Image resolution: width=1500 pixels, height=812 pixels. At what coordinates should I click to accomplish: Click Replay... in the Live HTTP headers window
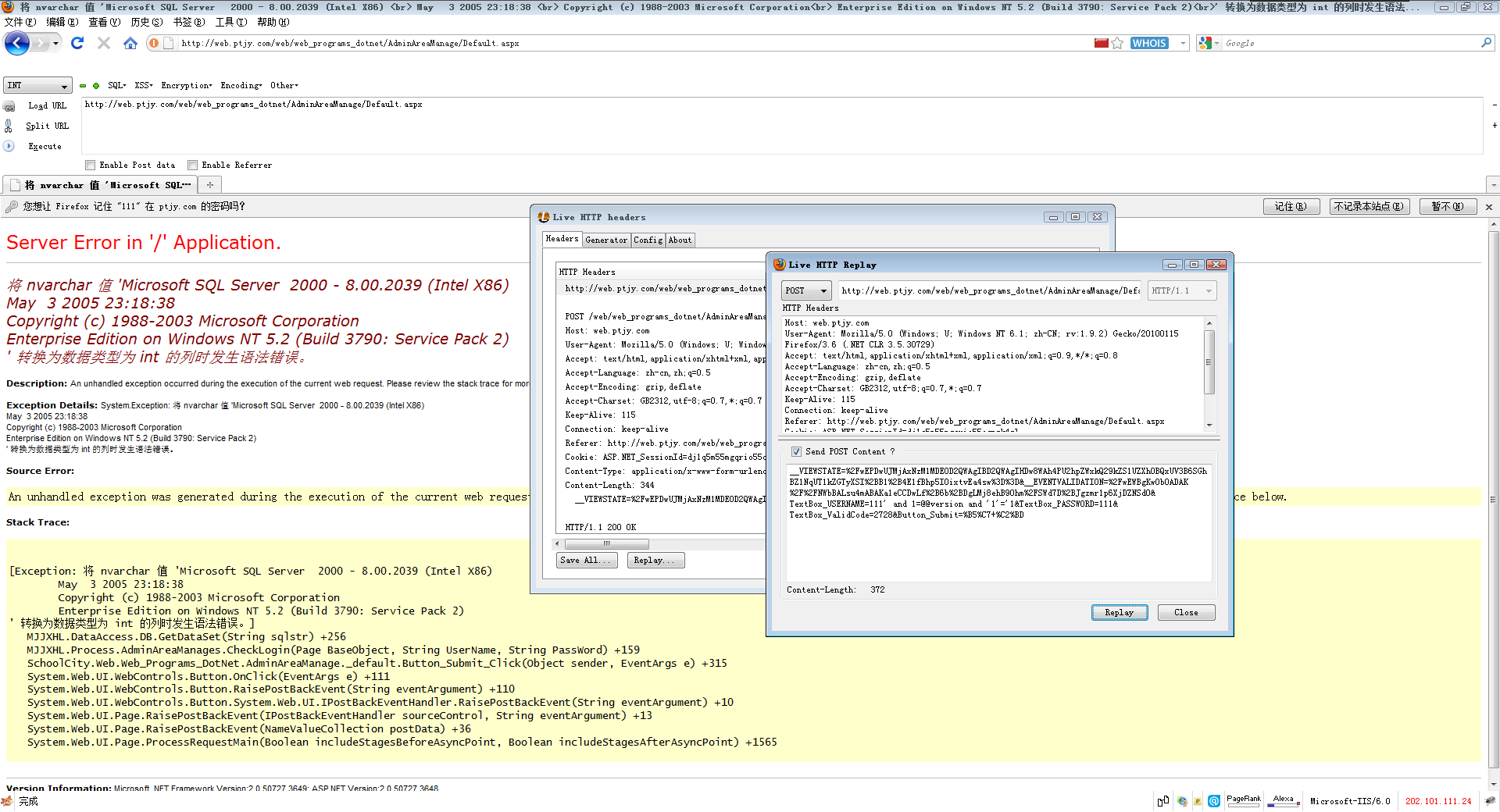[x=655, y=560]
